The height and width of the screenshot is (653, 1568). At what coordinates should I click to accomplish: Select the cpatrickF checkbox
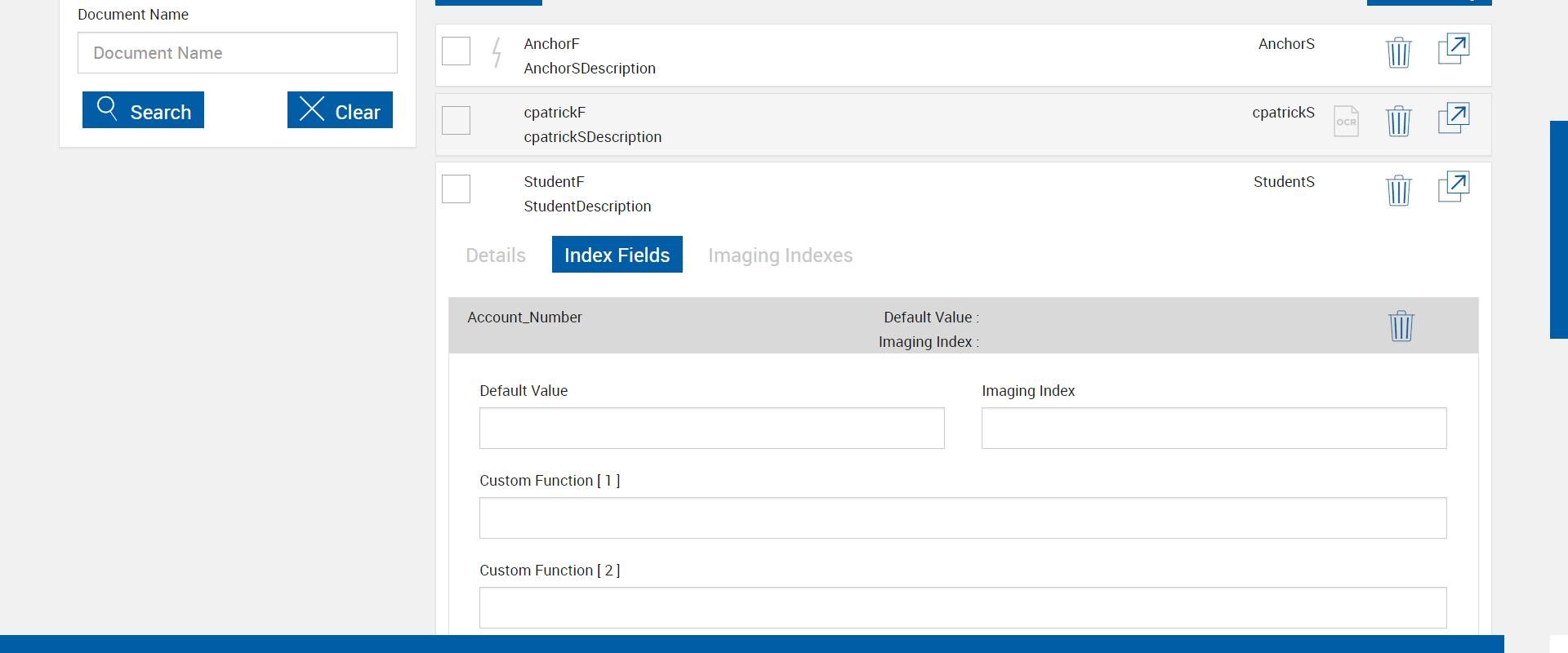coord(456,120)
